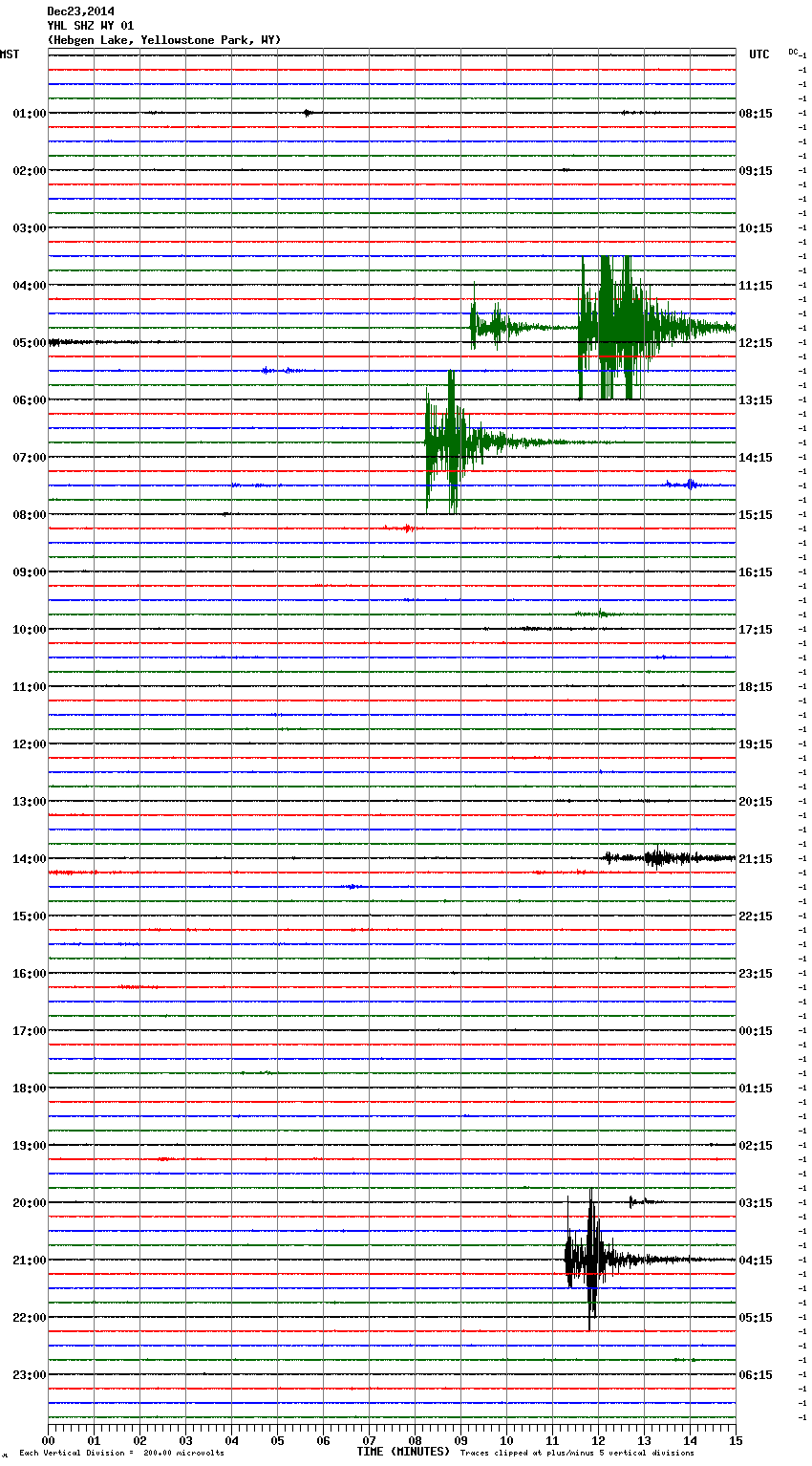This screenshot has height=1466, width=812.
Task: Click the 11:15 UTC time label
Action: pos(756,286)
